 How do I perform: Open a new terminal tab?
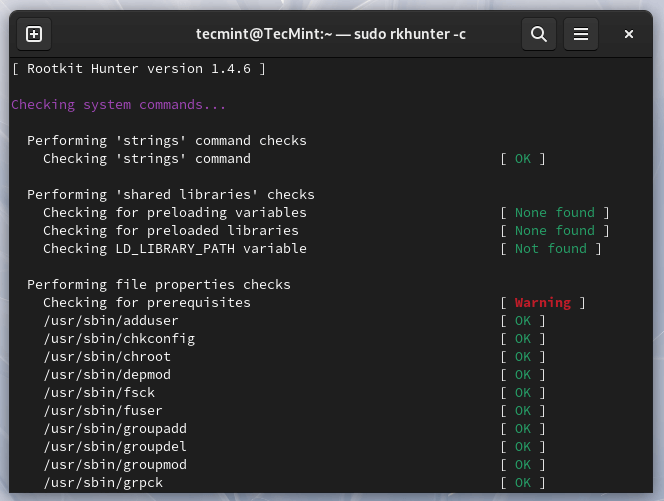click(34, 34)
